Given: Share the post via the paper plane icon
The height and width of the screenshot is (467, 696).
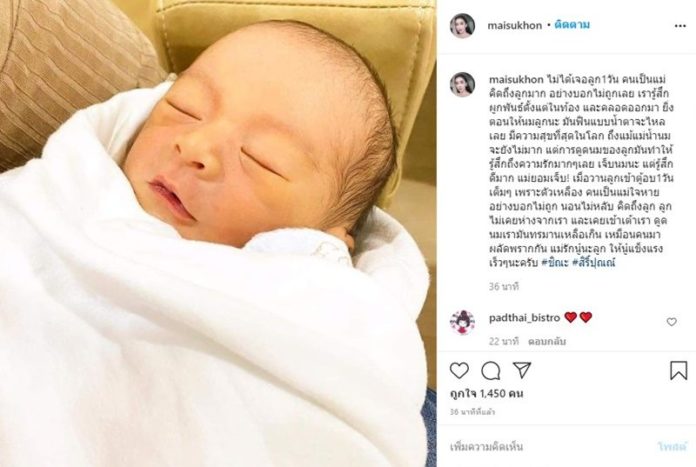Looking at the screenshot, I should 522,370.
